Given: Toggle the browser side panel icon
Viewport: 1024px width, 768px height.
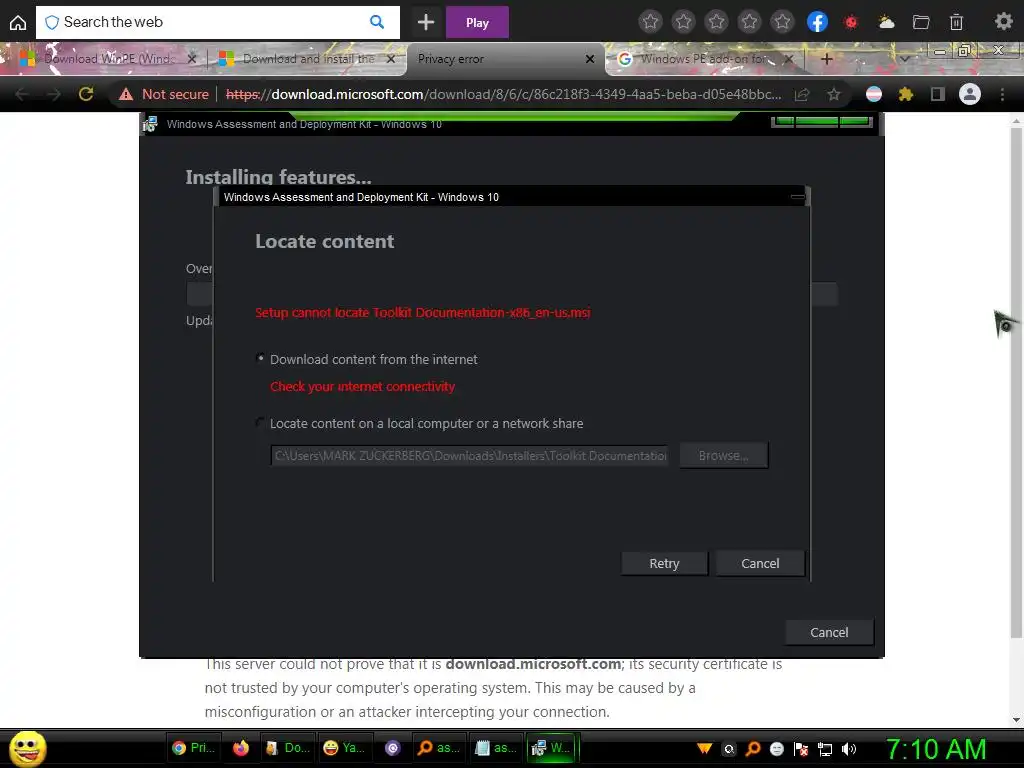Looking at the screenshot, I should tap(937, 94).
